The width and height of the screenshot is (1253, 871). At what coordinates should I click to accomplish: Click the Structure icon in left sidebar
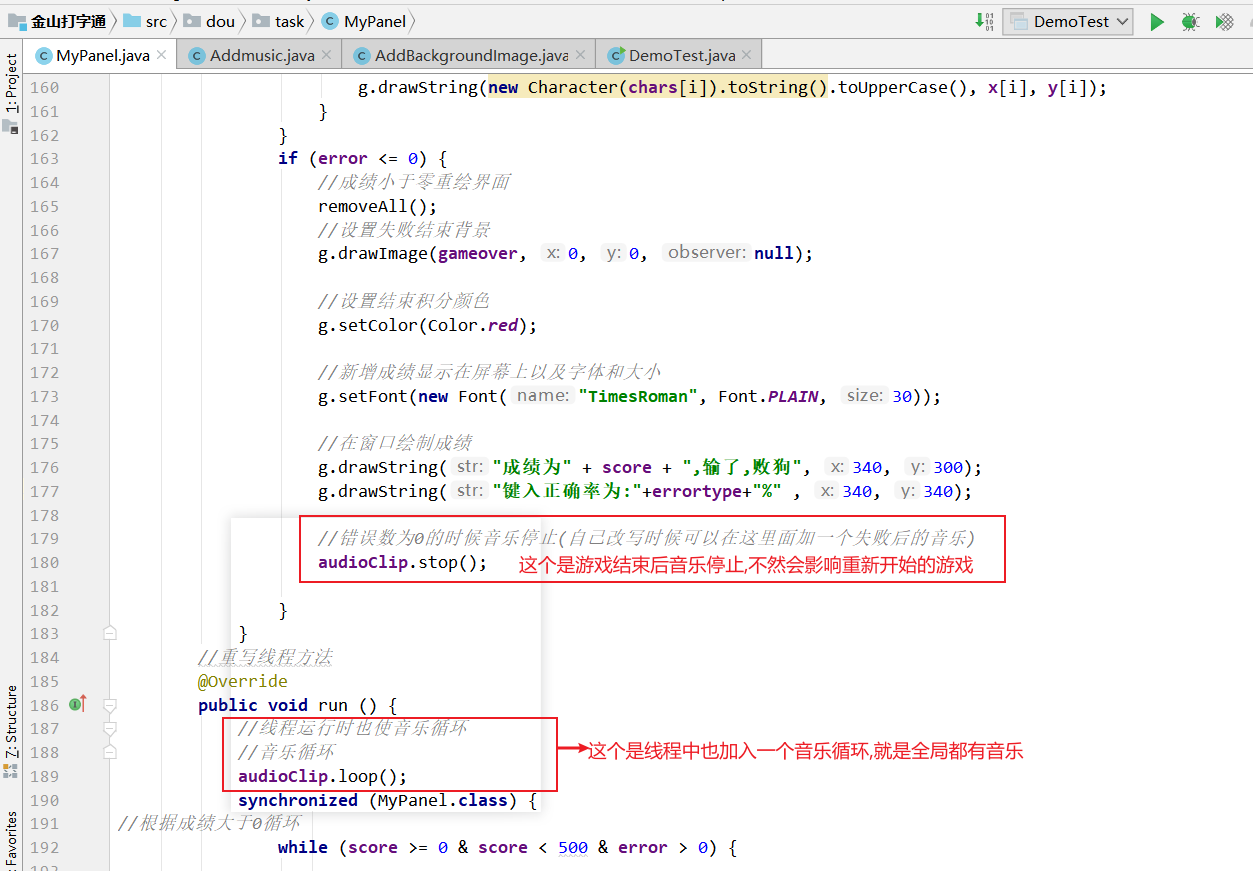point(10,771)
